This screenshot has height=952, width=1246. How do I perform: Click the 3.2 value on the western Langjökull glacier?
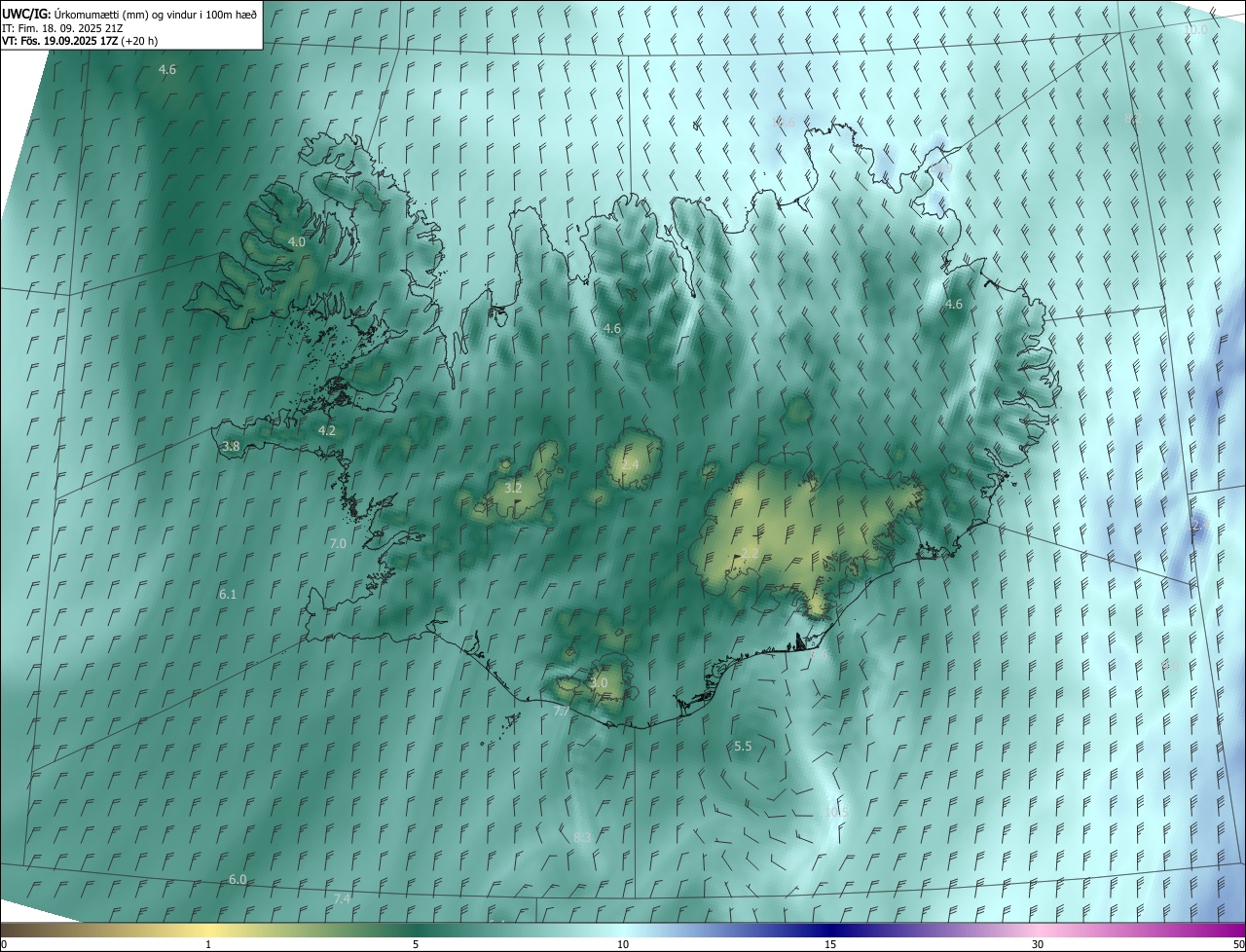[513, 488]
